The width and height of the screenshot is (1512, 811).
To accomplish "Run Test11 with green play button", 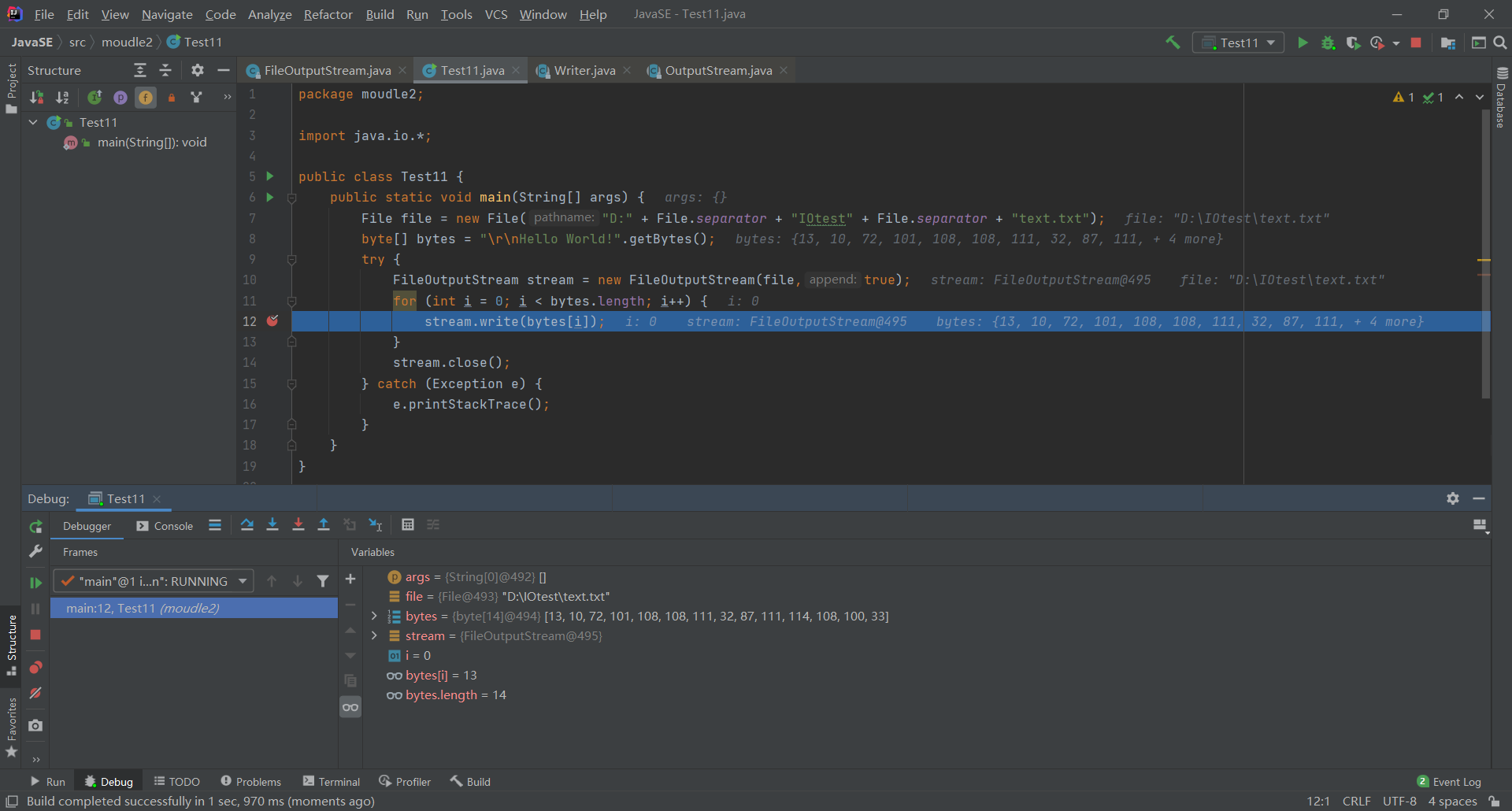I will pyautogui.click(x=1303, y=43).
